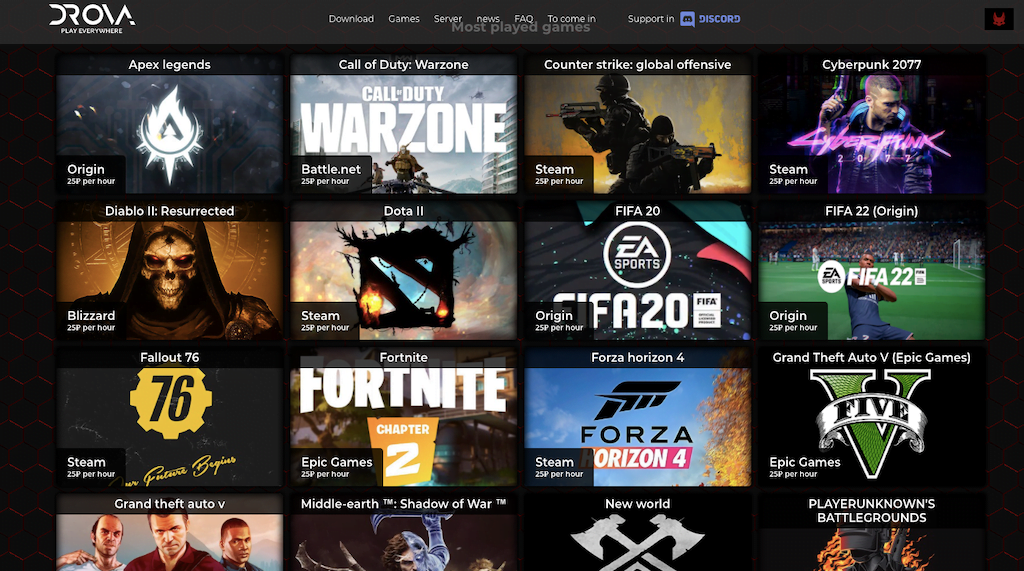This screenshot has height=571, width=1024.
Task: Click the Origin label on FIFA 22 card
Action: [x=788, y=316]
